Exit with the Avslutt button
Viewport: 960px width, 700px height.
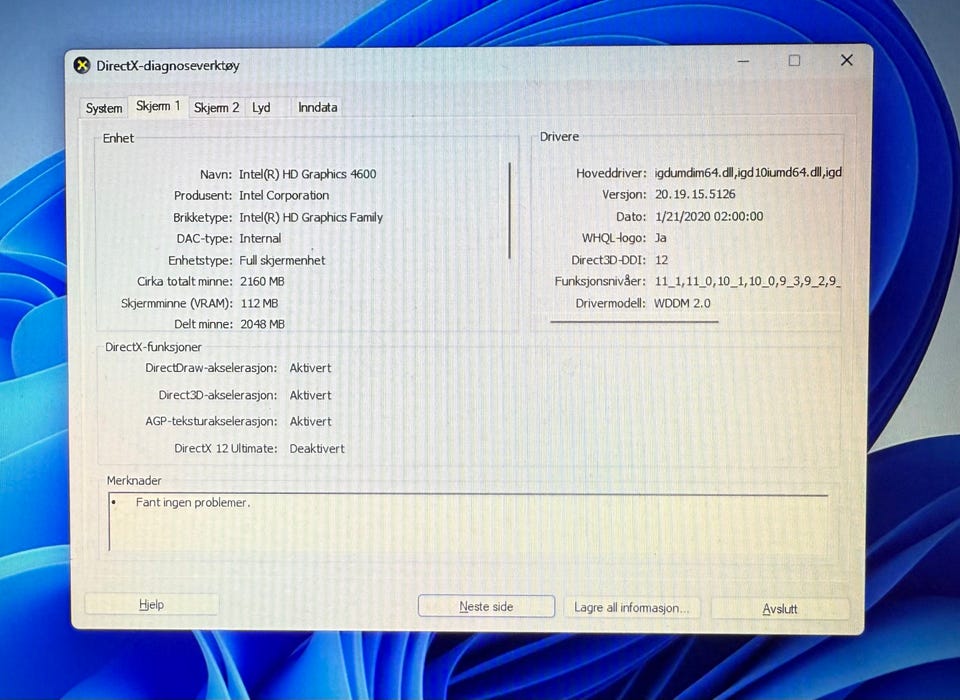[780, 609]
